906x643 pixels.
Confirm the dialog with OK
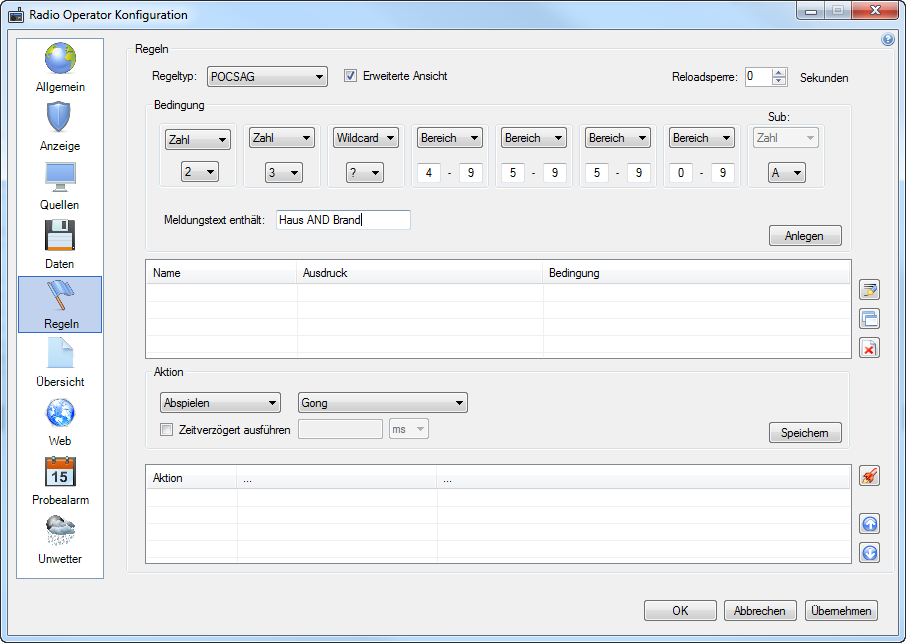pos(680,611)
